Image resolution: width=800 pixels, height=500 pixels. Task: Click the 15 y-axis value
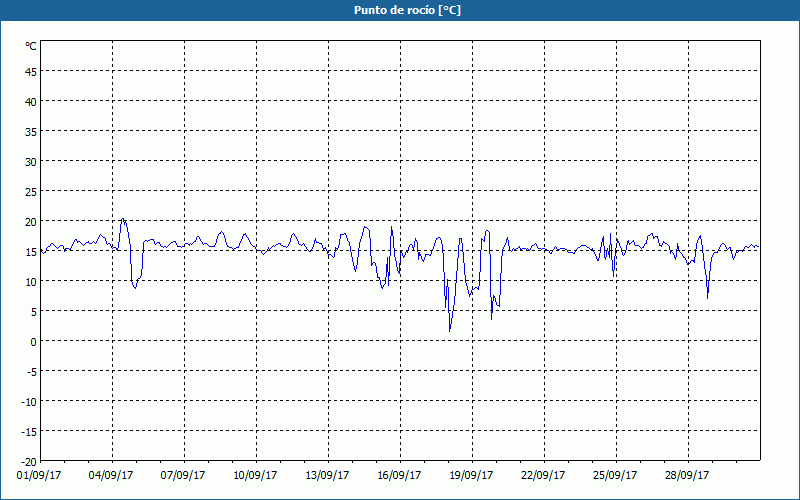(x=31, y=252)
